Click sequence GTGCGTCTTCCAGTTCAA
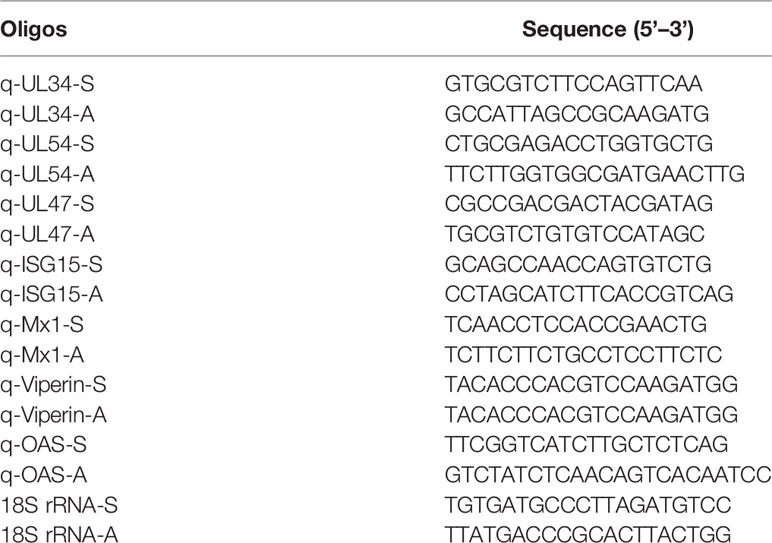 point(573,84)
